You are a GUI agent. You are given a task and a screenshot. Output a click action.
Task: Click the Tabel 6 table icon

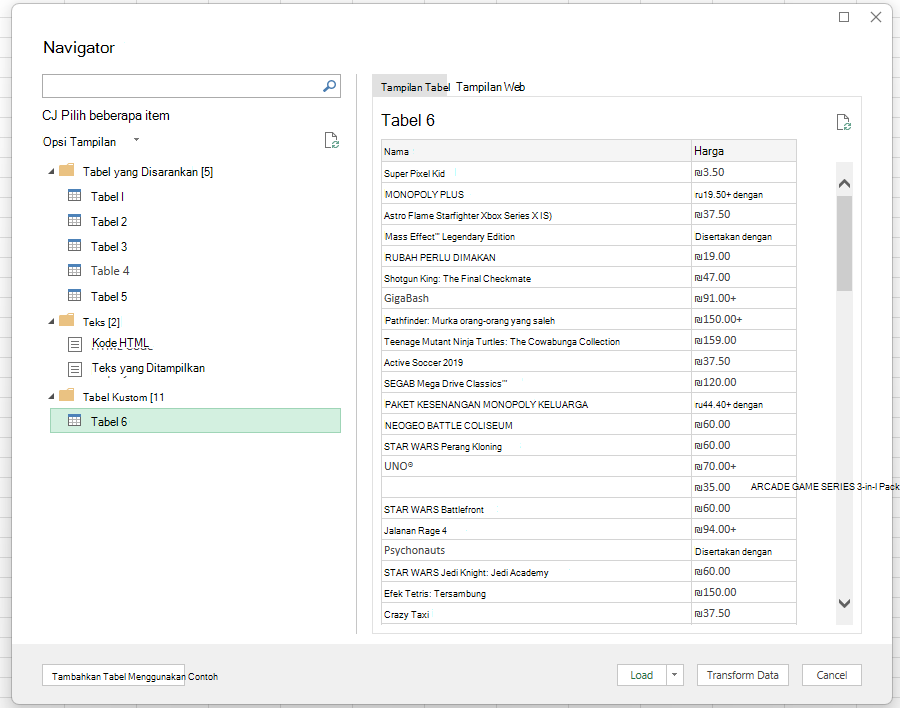[75, 421]
